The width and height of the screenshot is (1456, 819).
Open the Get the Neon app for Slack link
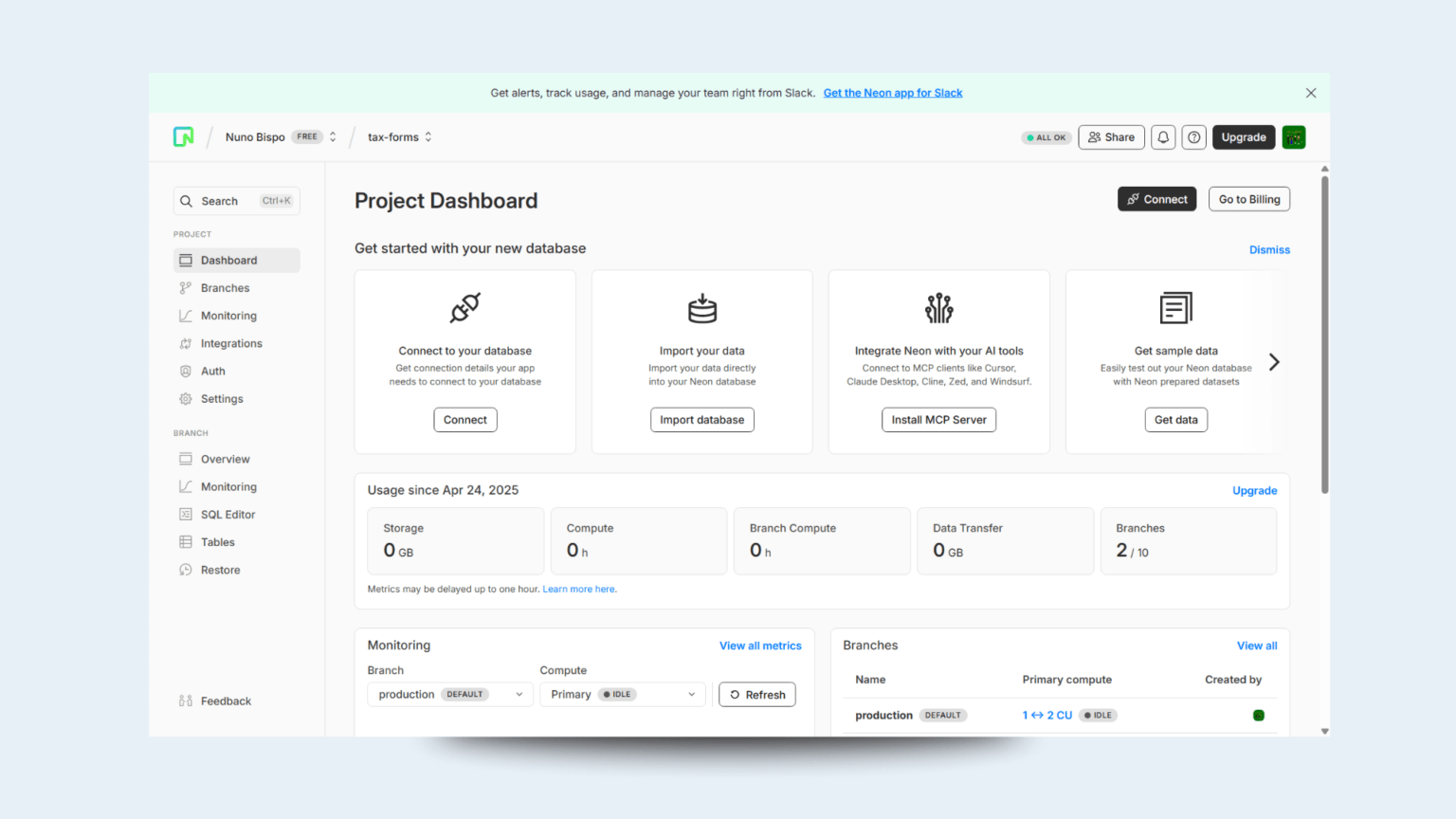(x=892, y=92)
